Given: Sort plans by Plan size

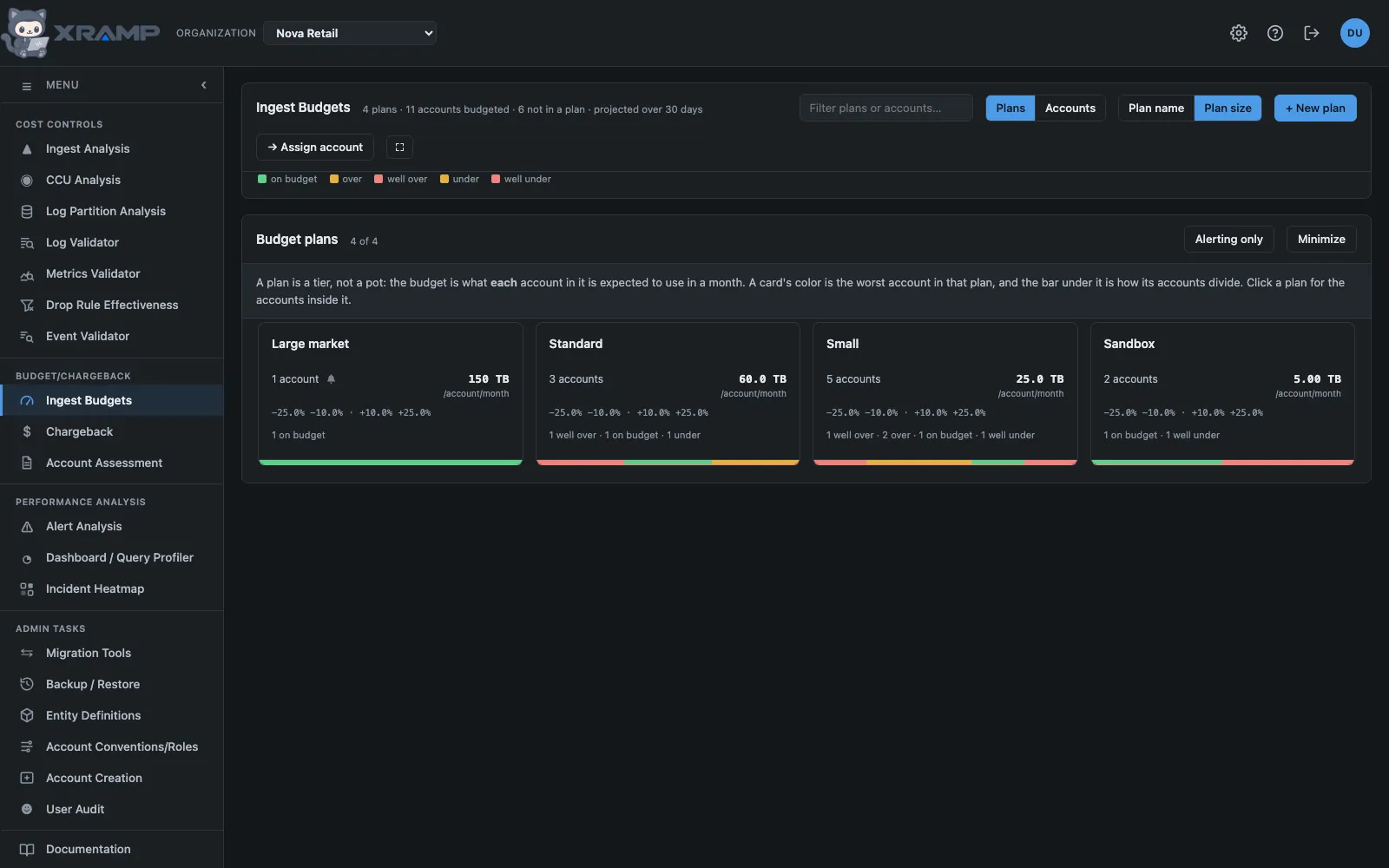Looking at the screenshot, I should 1228,108.
